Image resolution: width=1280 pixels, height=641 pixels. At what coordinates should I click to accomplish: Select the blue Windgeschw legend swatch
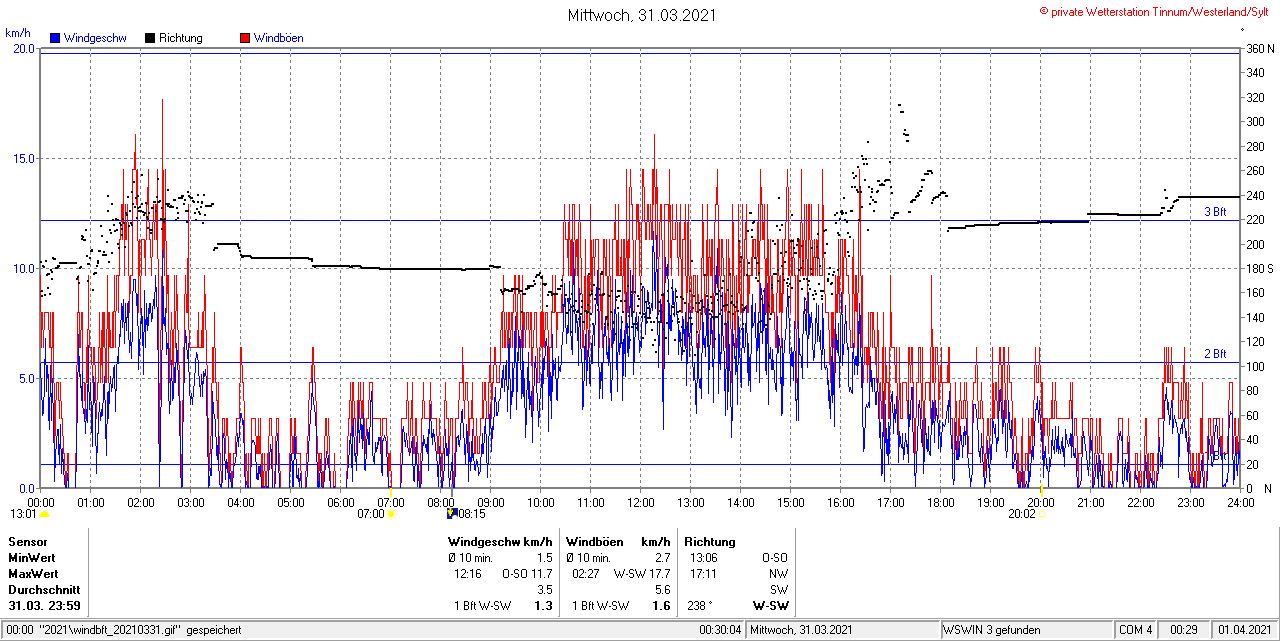[55, 38]
